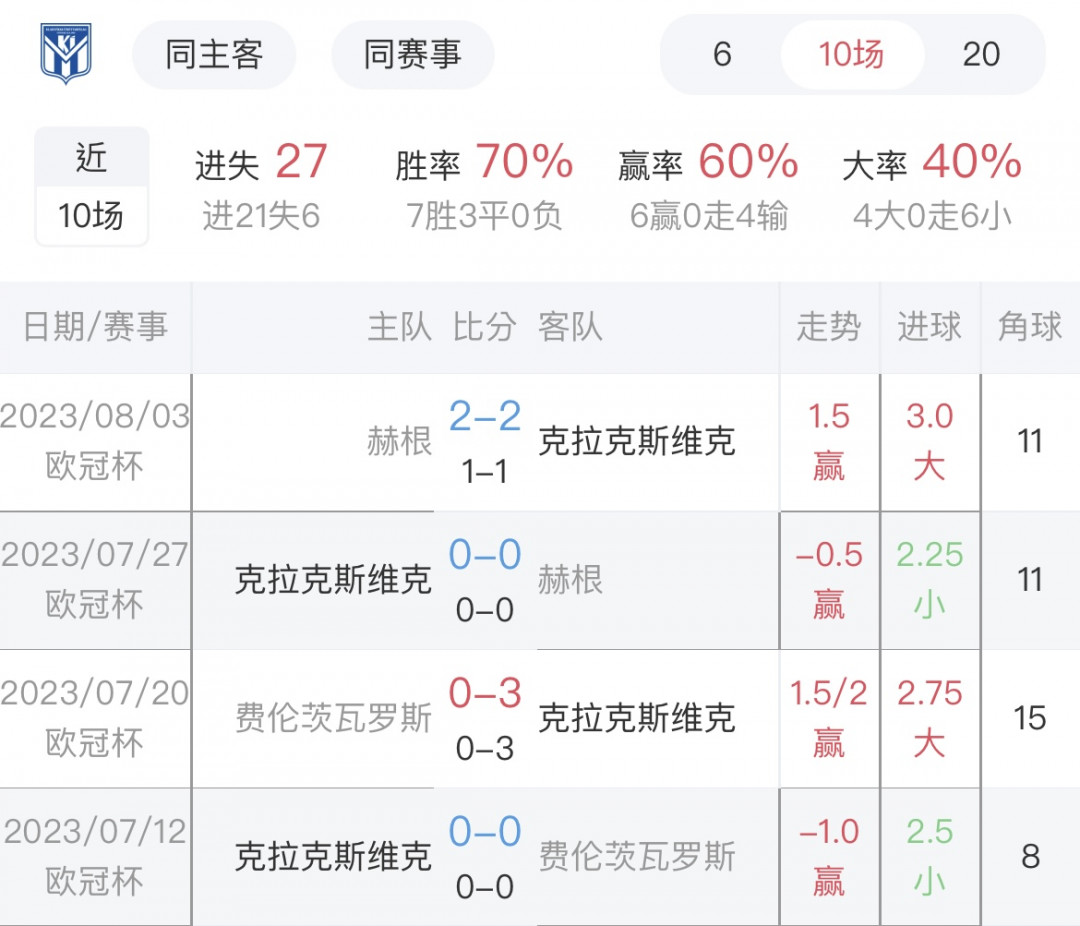Screen dimensions: 1080x926
Task: Click the -1.0 赢 handicap cell
Action: 829,857
